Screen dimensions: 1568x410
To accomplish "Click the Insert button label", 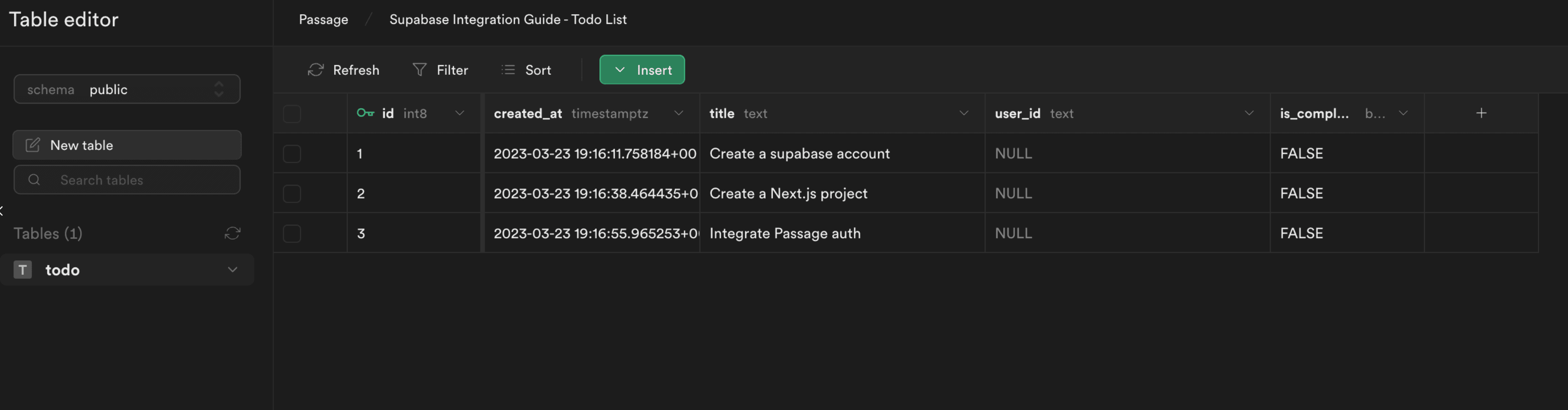I will click(x=655, y=70).
